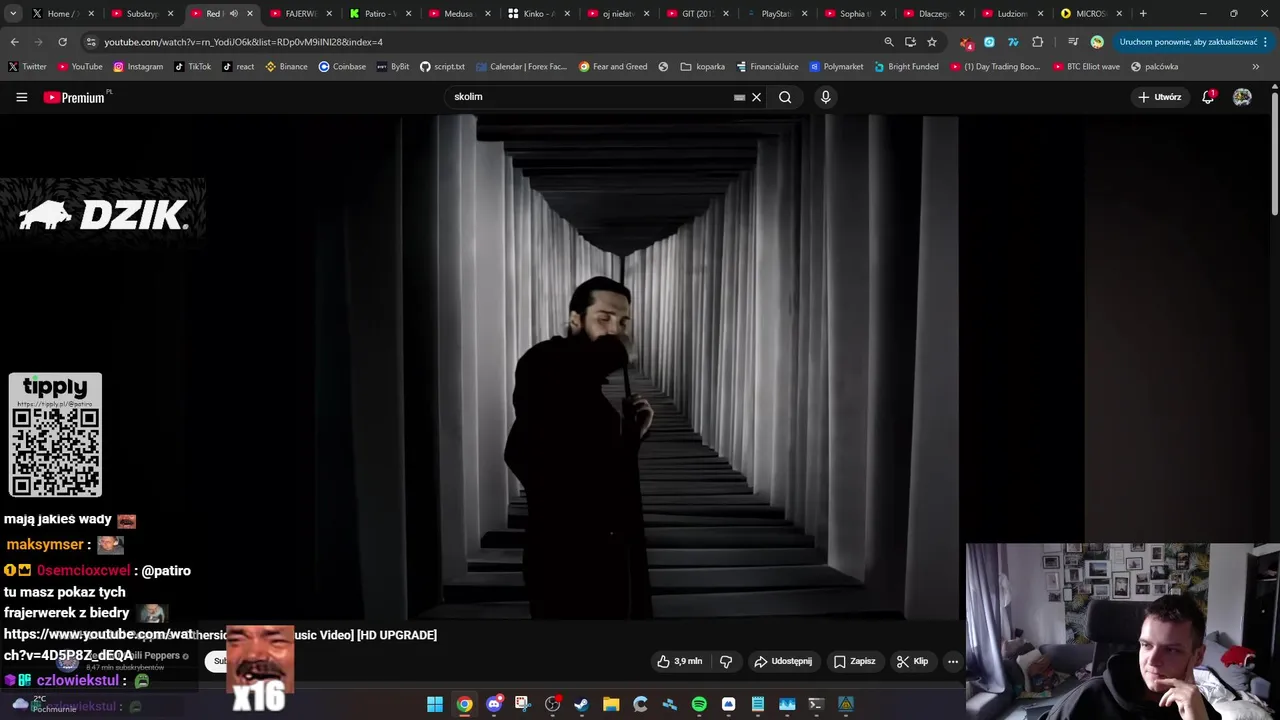Open OBS Studio from the taskbar
This screenshot has height=720, width=1280.
pyautogui.click(x=552, y=705)
